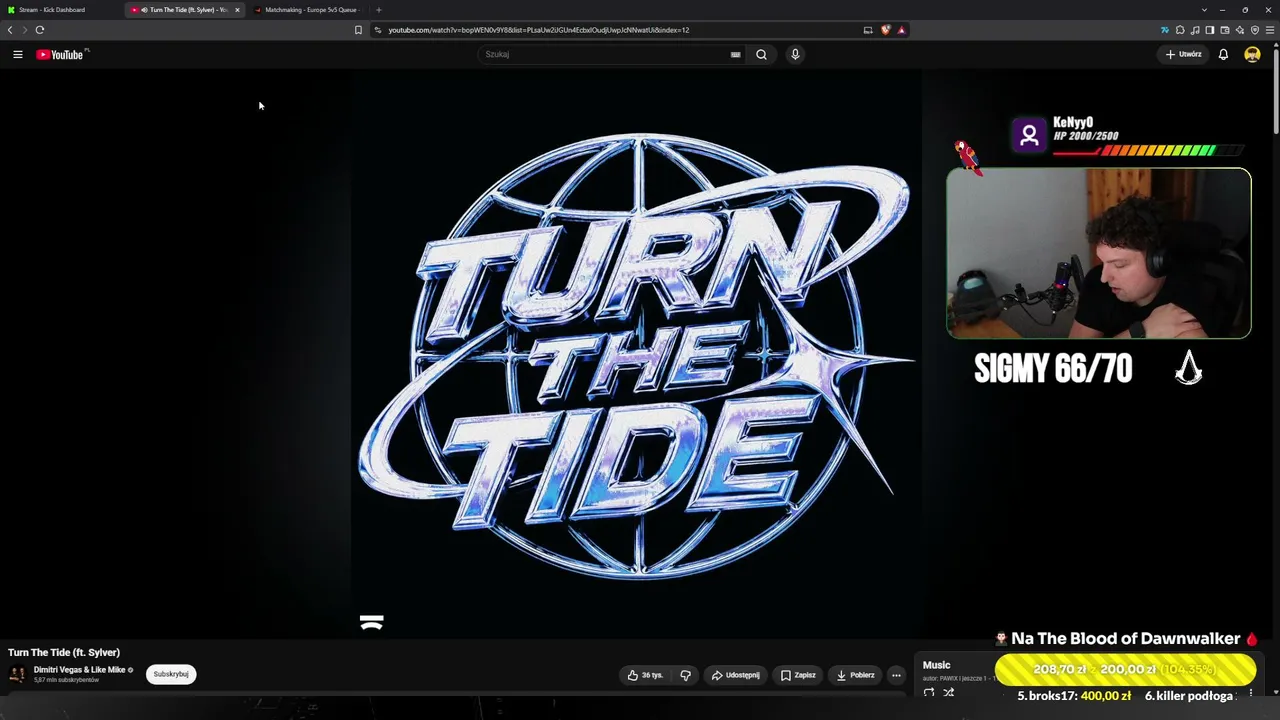The height and width of the screenshot is (720, 1280).
Task: Like the video with thumbs up
Action: click(645, 675)
